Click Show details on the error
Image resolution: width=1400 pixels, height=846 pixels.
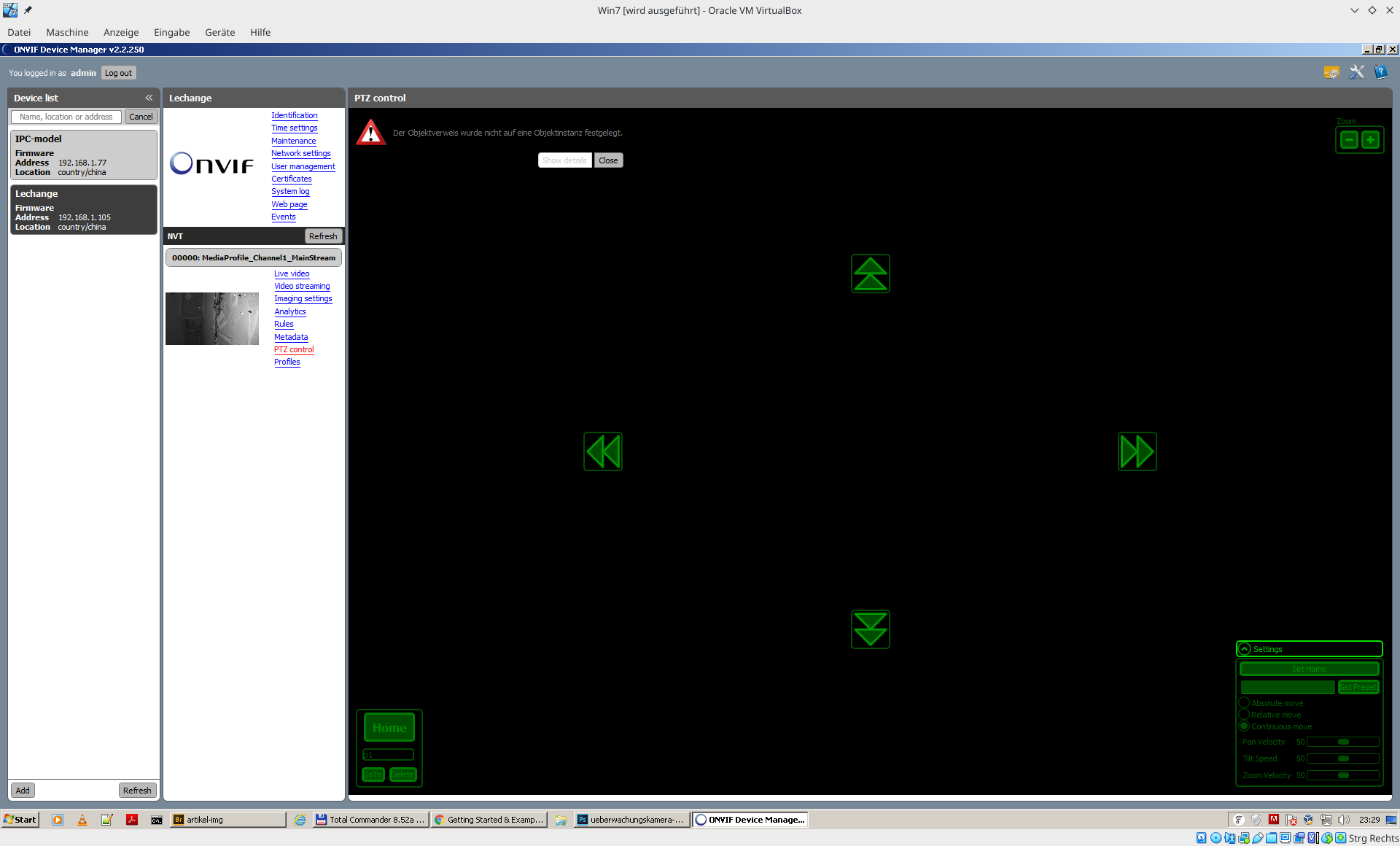click(x=564, y=160)
